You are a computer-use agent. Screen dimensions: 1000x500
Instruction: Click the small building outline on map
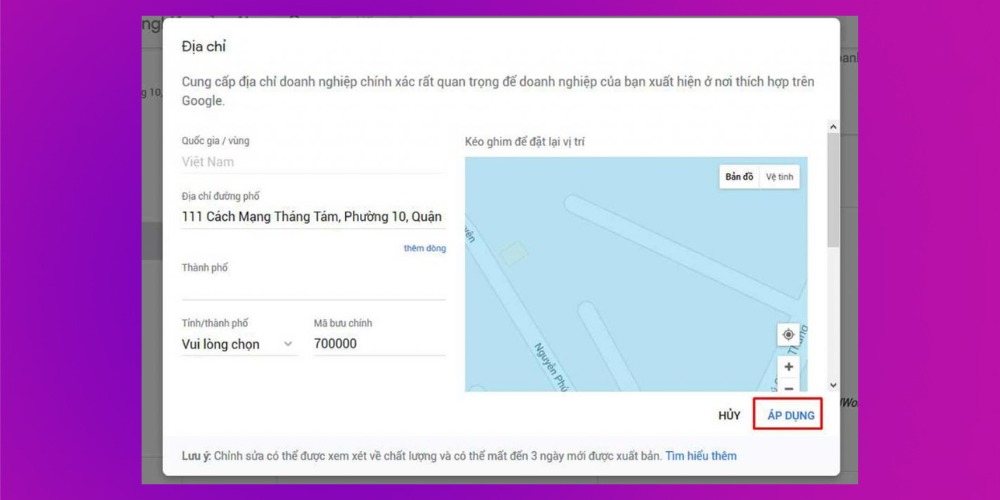point(512,255)
